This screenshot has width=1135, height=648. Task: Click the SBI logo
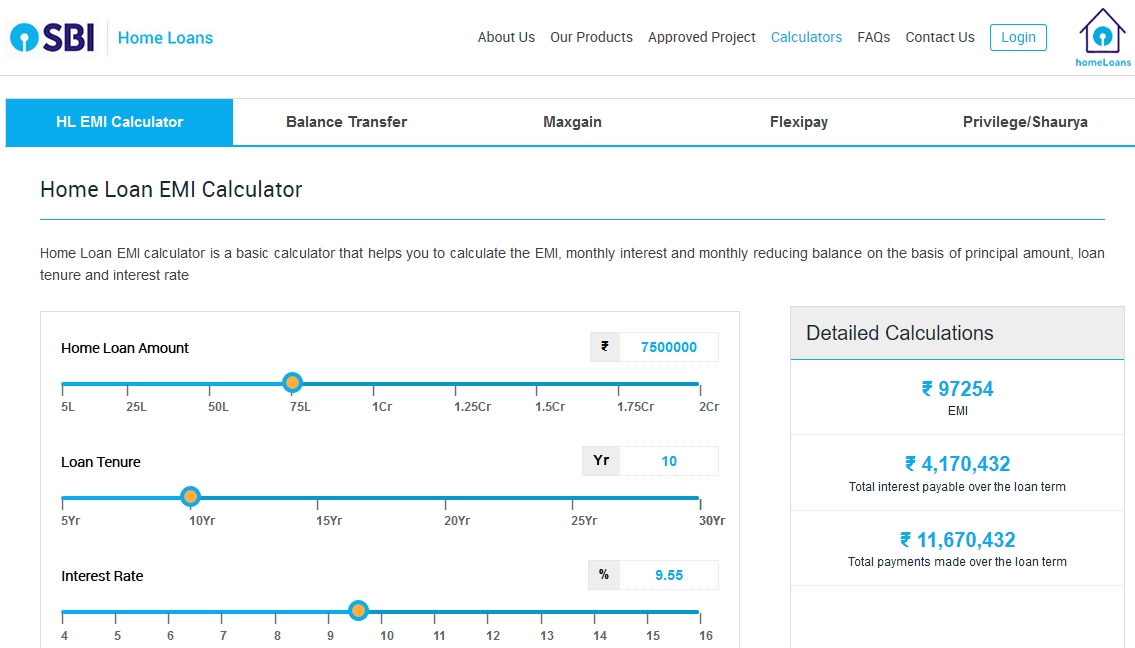click(x=52, y=38)
